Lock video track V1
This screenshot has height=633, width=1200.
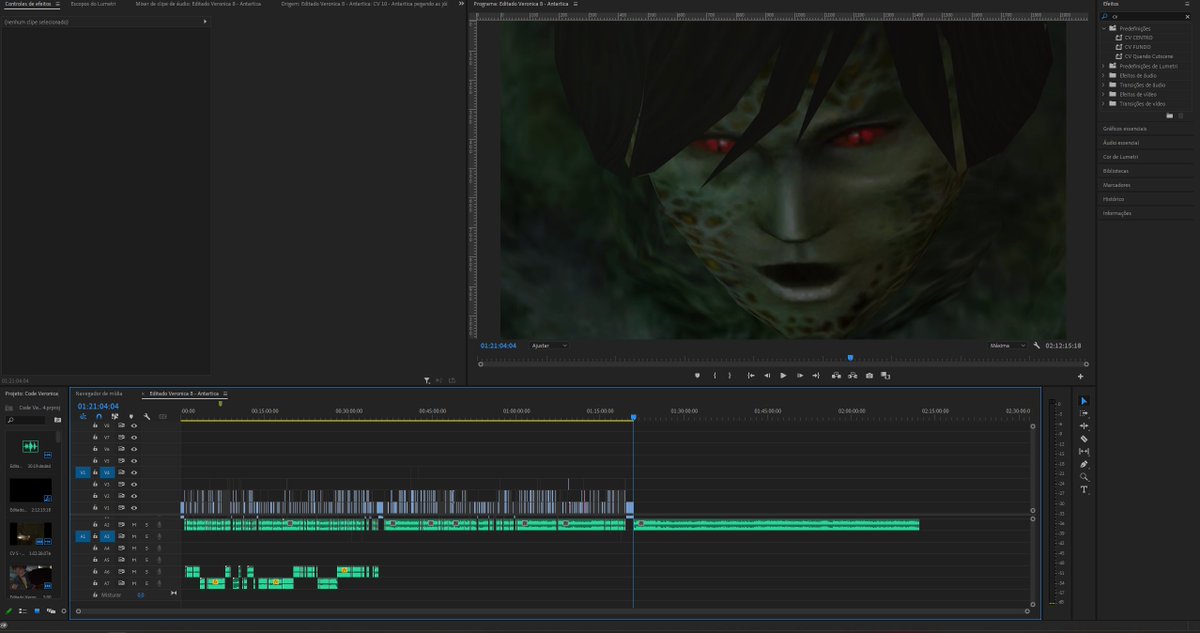pyautogui.click(x=95, y=508)
